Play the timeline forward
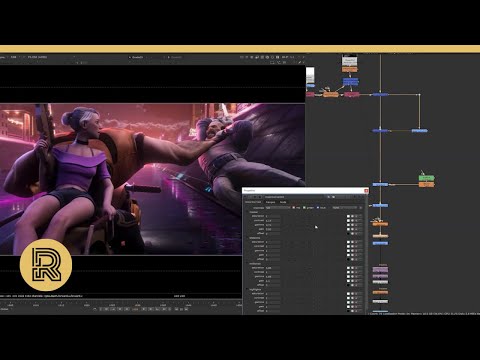 click(151, 309)
